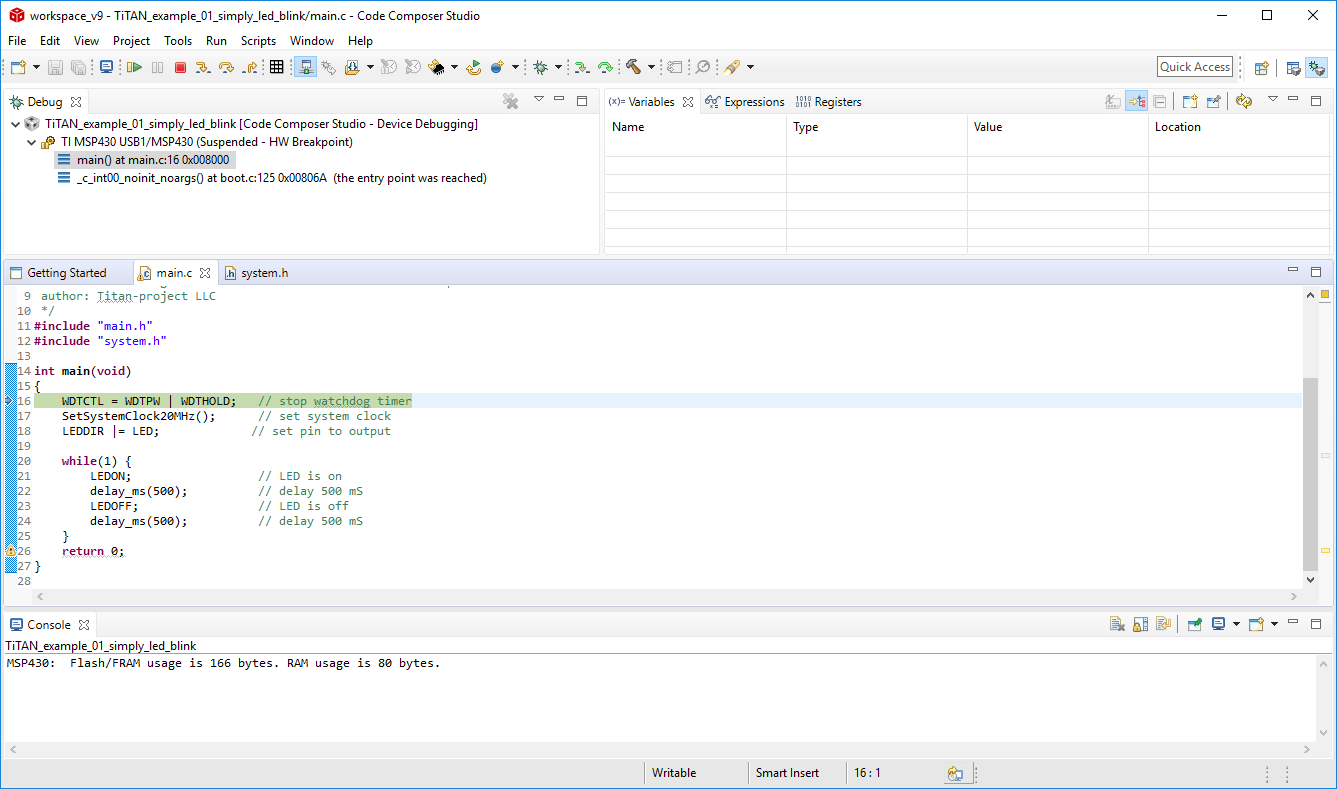
Task: Open the Project menu
Action: [x=131, y=41]
